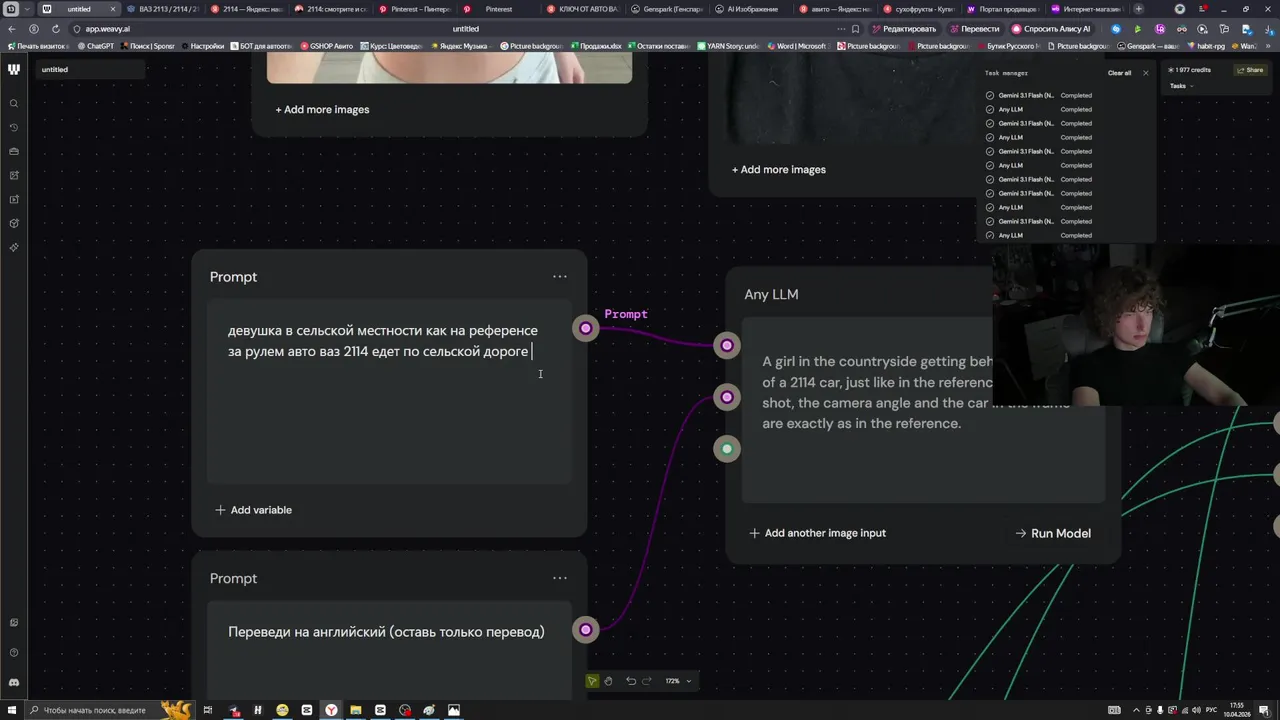
Task: Click the Windows Start button
Action: click(11, 710)
